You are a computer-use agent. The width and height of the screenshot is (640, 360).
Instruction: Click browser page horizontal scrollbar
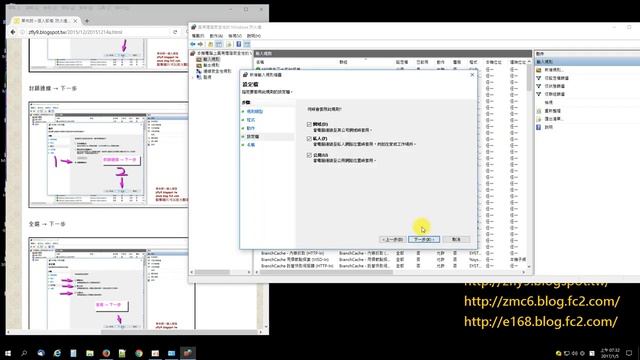134,332
